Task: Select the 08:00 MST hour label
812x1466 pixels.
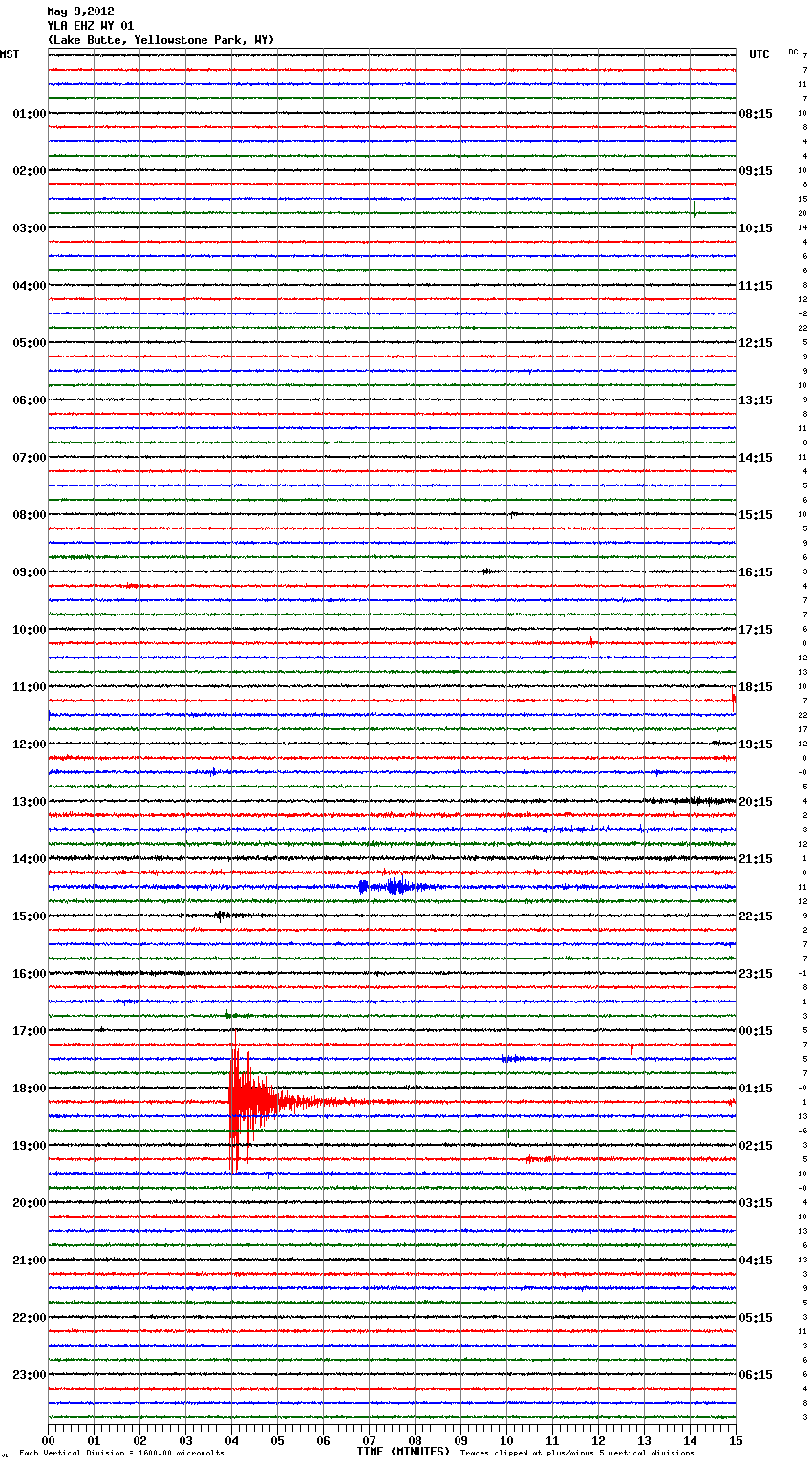Action: 30,515
